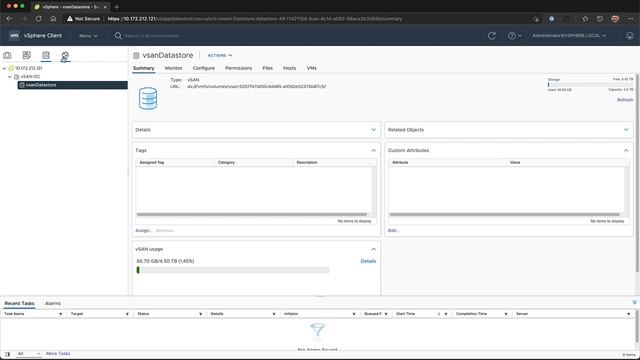Click the Refresh storage link
This screenshot has width=640, height=360.
click(x=625, y=100)
